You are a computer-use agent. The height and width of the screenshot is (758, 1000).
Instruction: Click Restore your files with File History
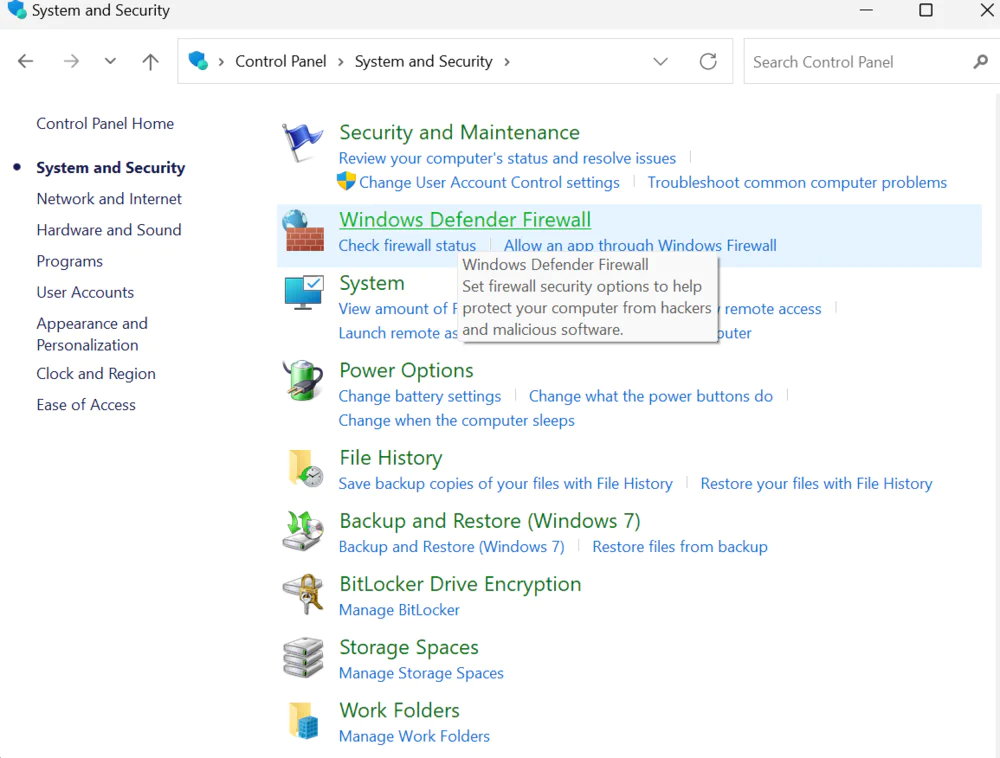click(x=816, y=483)
